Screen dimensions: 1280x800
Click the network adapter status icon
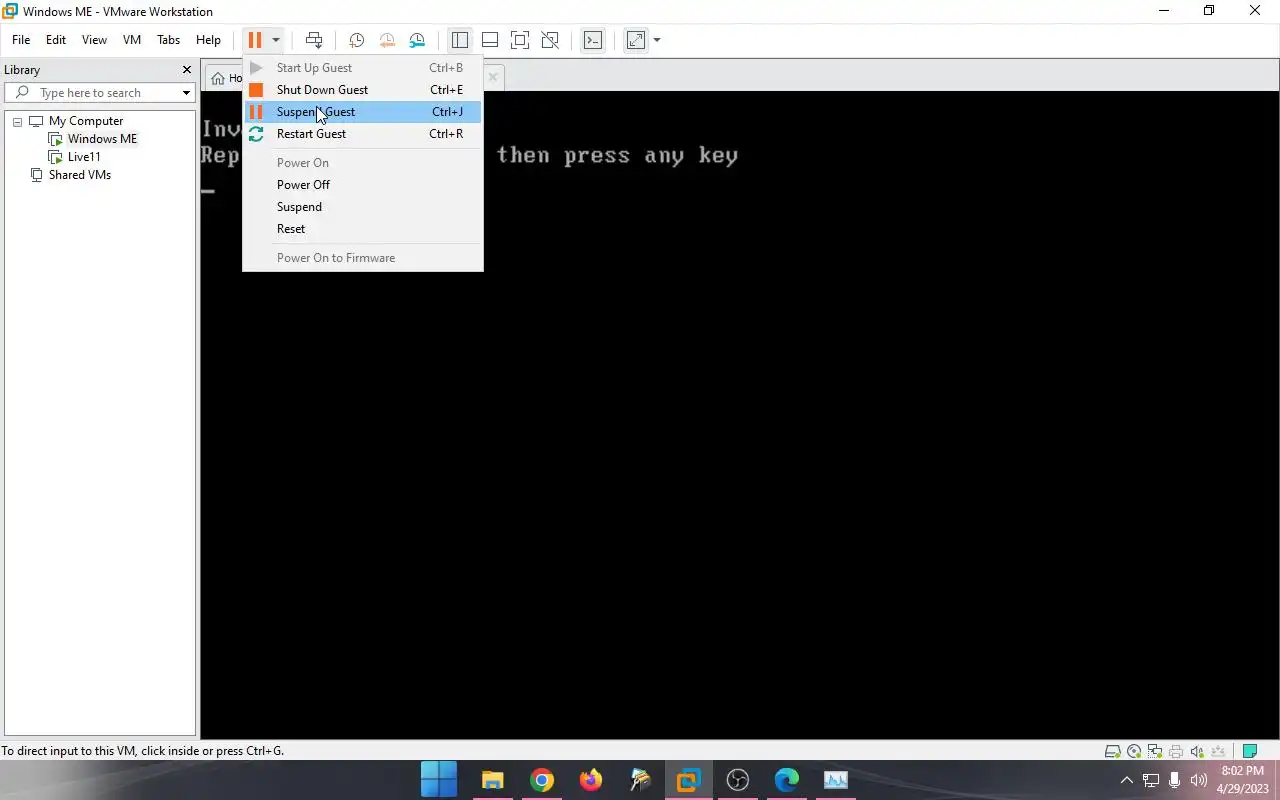[x=1155, y=752]
